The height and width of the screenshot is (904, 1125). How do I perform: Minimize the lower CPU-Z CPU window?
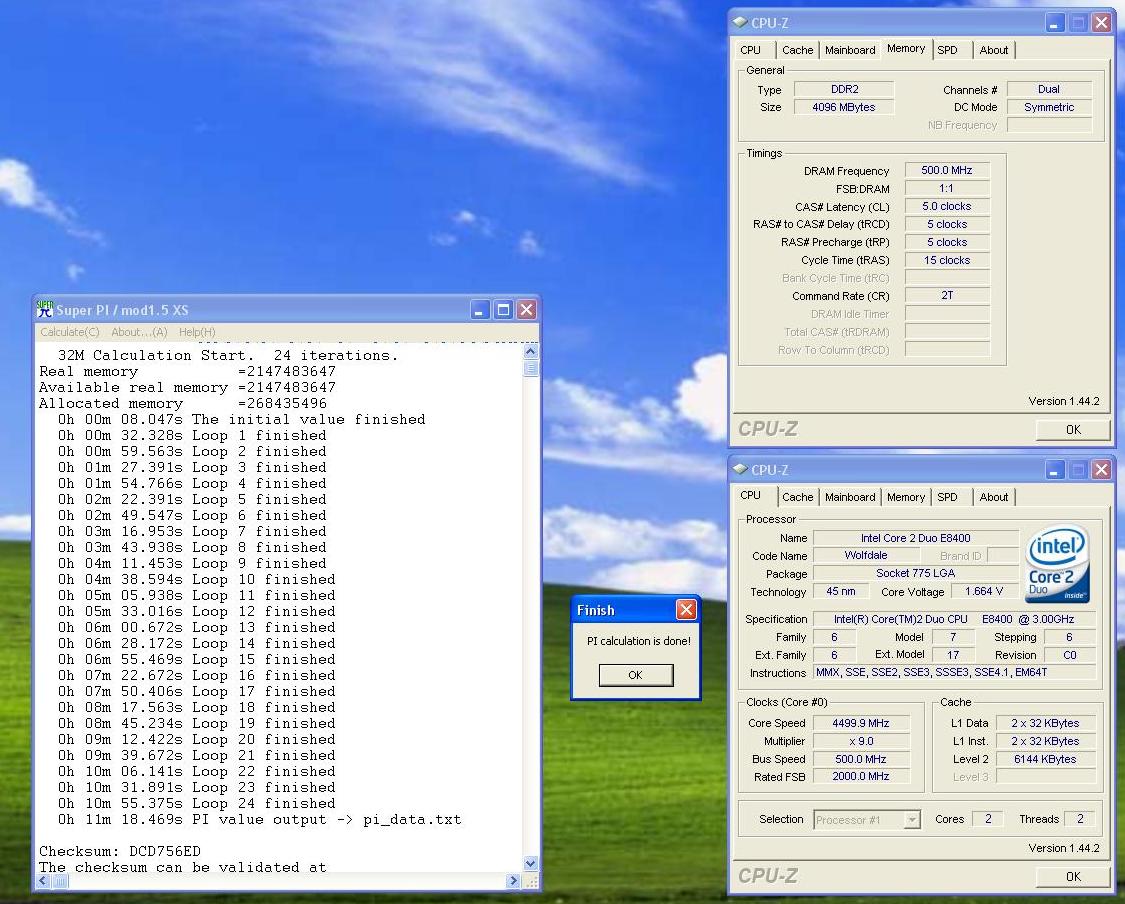pyautogui.click(x=1054, y=470)
